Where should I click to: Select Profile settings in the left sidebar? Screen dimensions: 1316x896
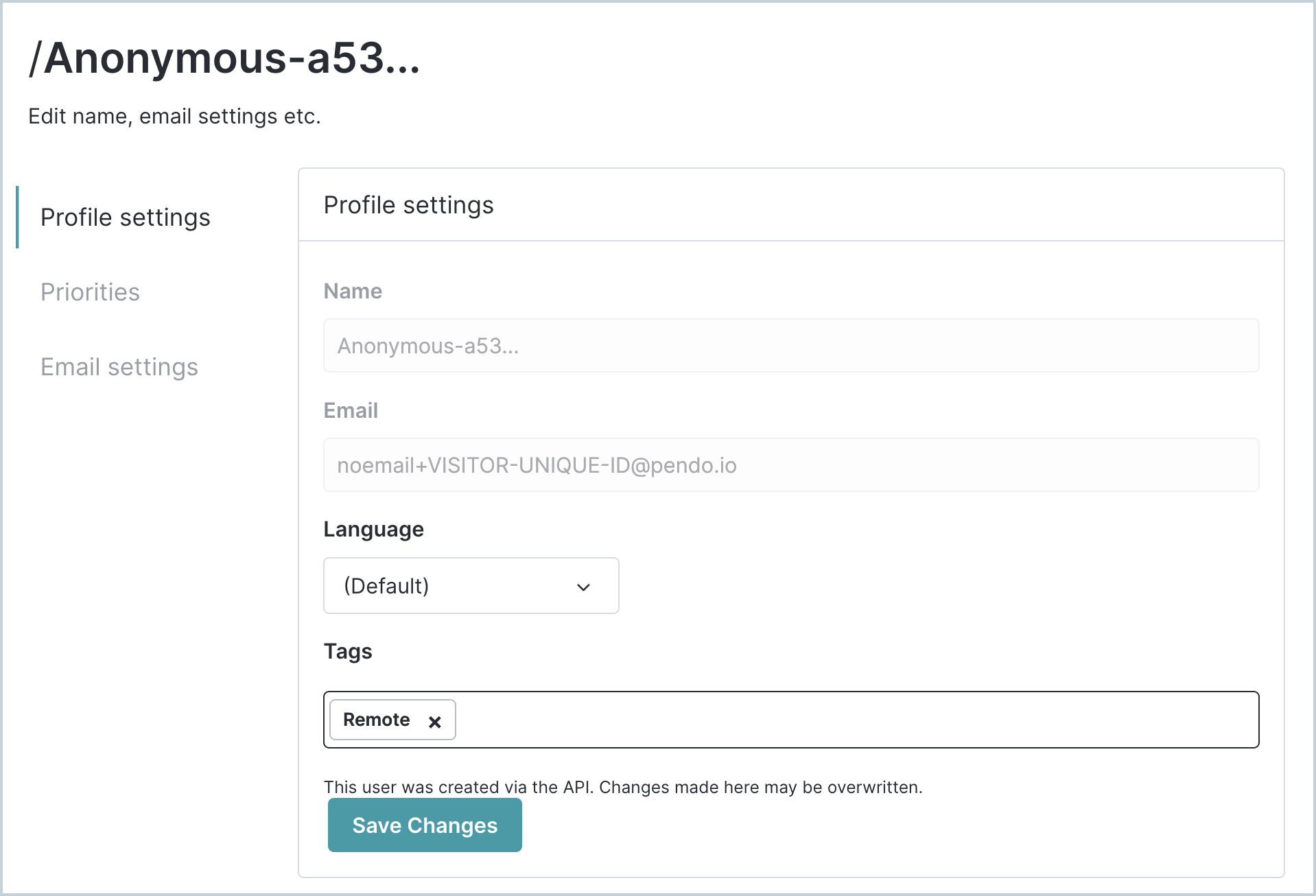click(126, 217)
